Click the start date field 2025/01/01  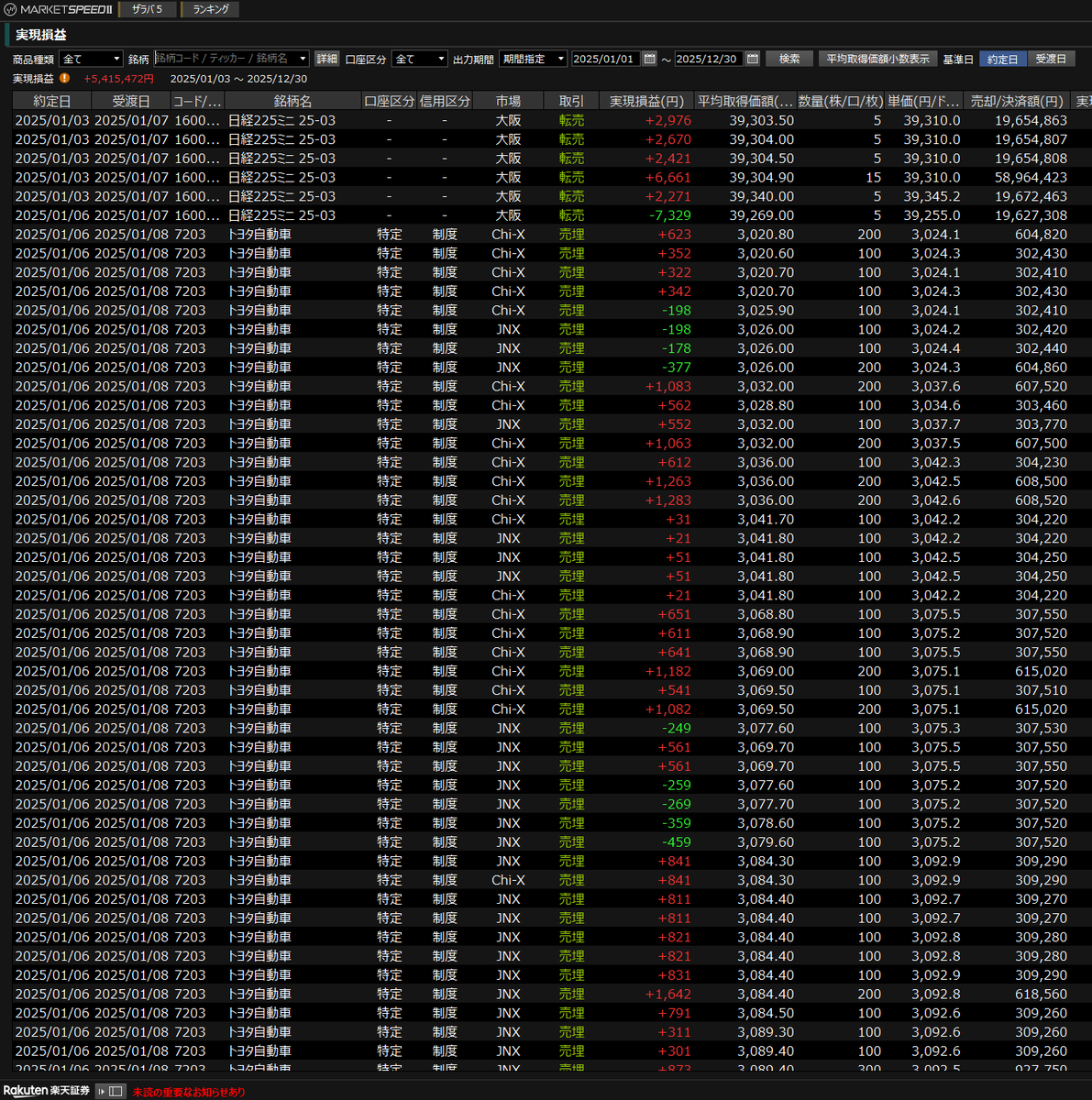[x=605, y=59]
